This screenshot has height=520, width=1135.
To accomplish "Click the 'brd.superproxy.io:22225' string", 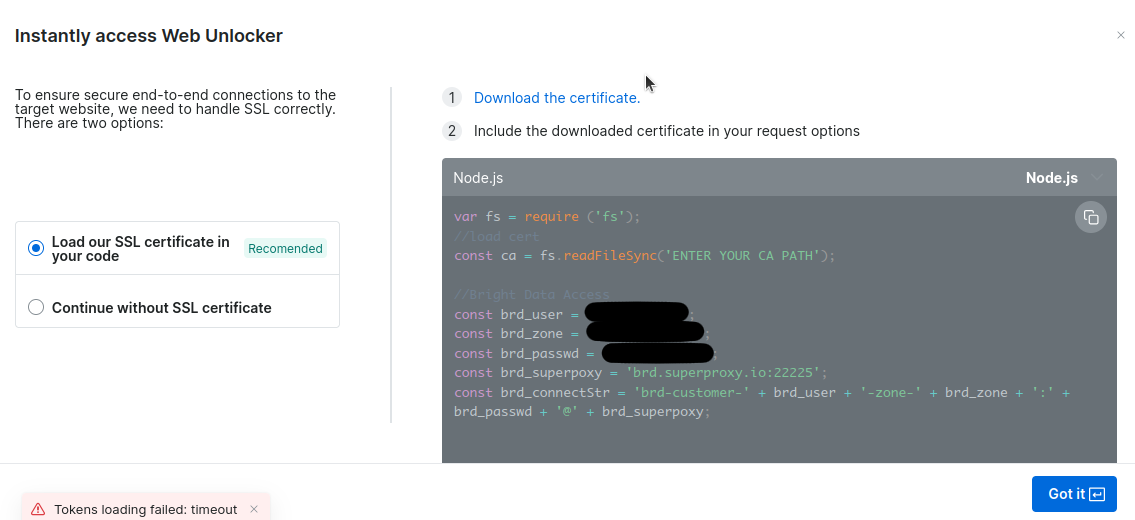I will (722, 372).
